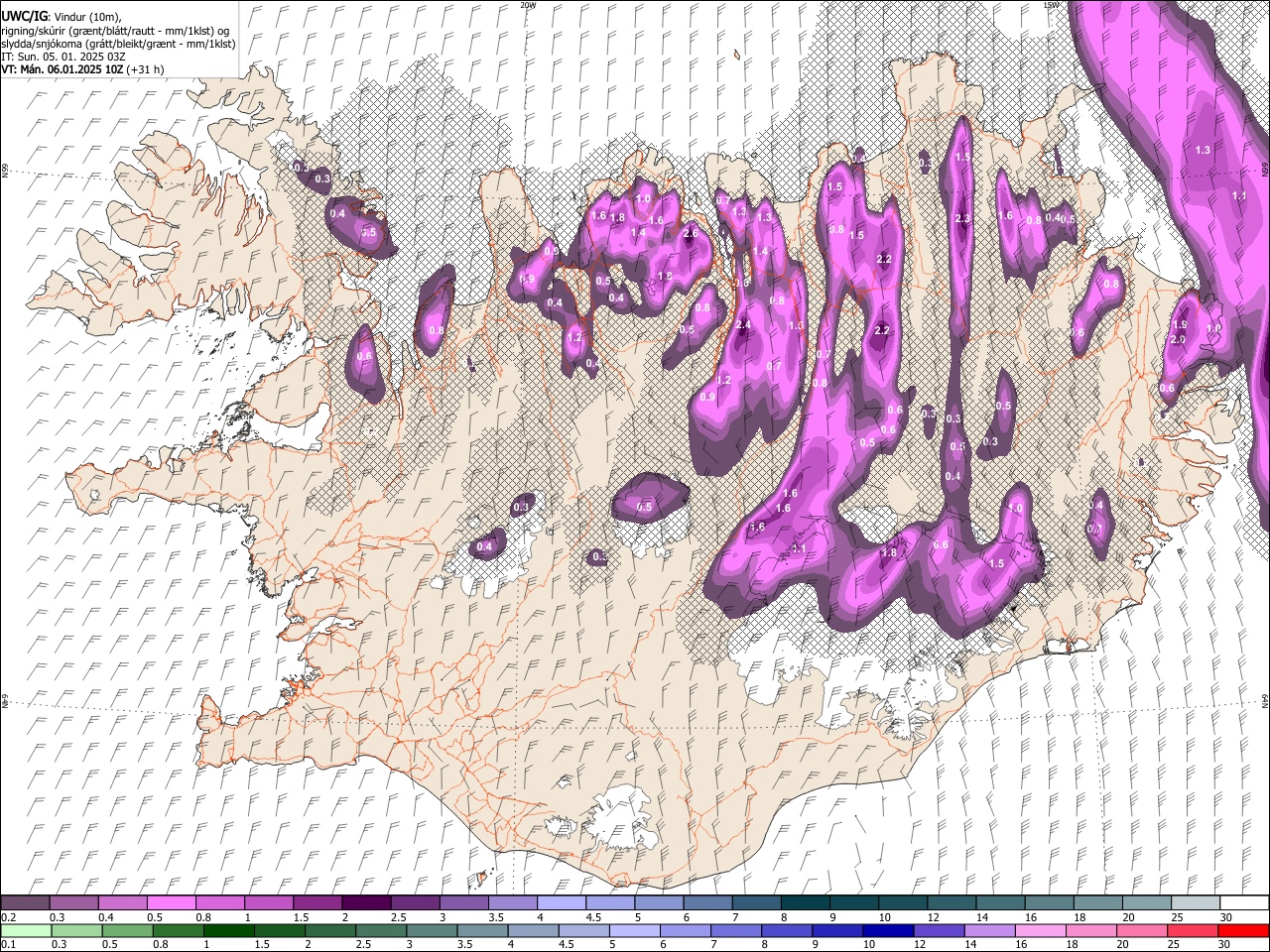Pick the light grey 25–30 swatch in upper legend
This screenshot has width=1270, height=952.
(x=1196, y=902)
